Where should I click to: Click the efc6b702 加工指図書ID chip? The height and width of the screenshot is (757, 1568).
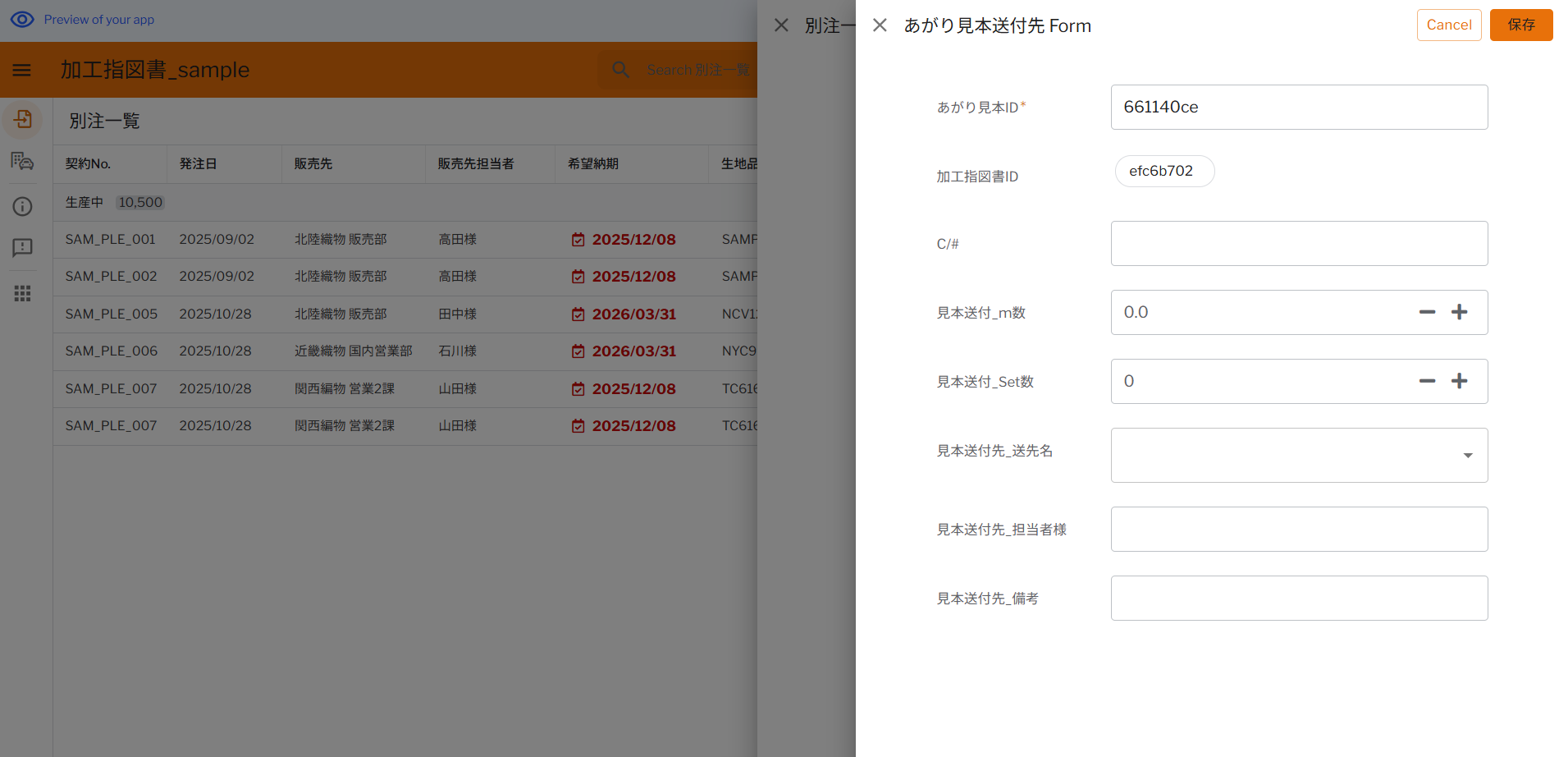click(x=1163, y=172)
